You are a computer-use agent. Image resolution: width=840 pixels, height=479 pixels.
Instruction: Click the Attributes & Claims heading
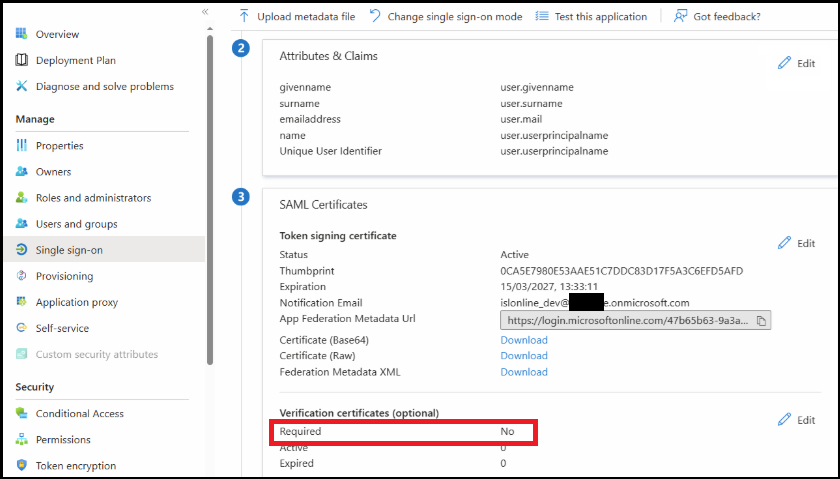(328, 56)
